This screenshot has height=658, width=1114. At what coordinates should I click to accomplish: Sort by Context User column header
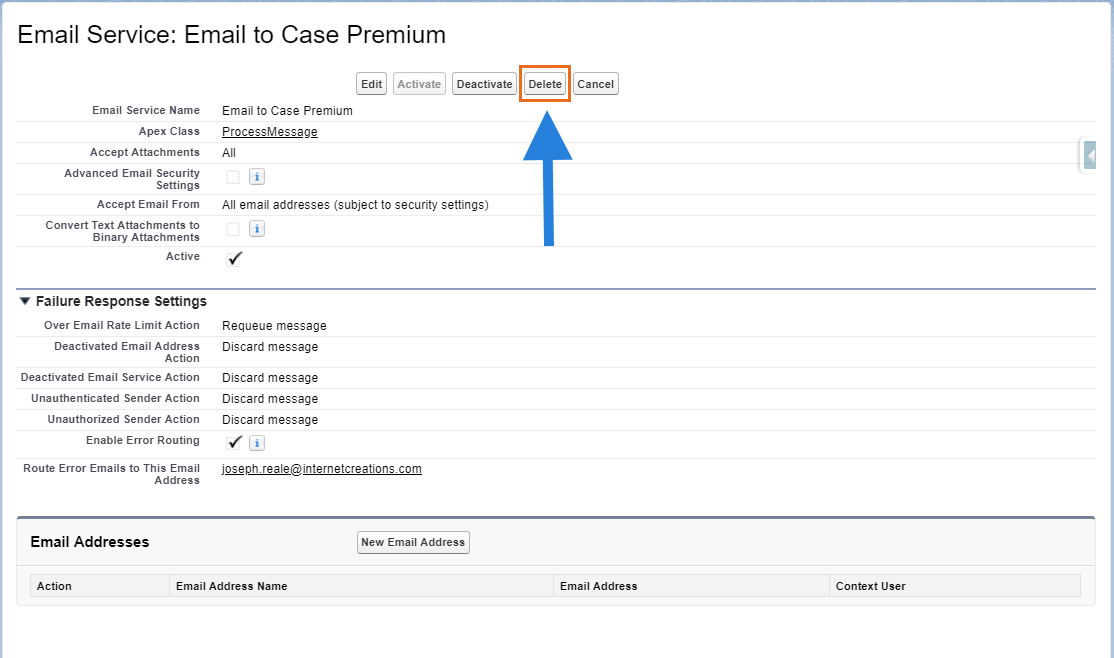point(870,586)
